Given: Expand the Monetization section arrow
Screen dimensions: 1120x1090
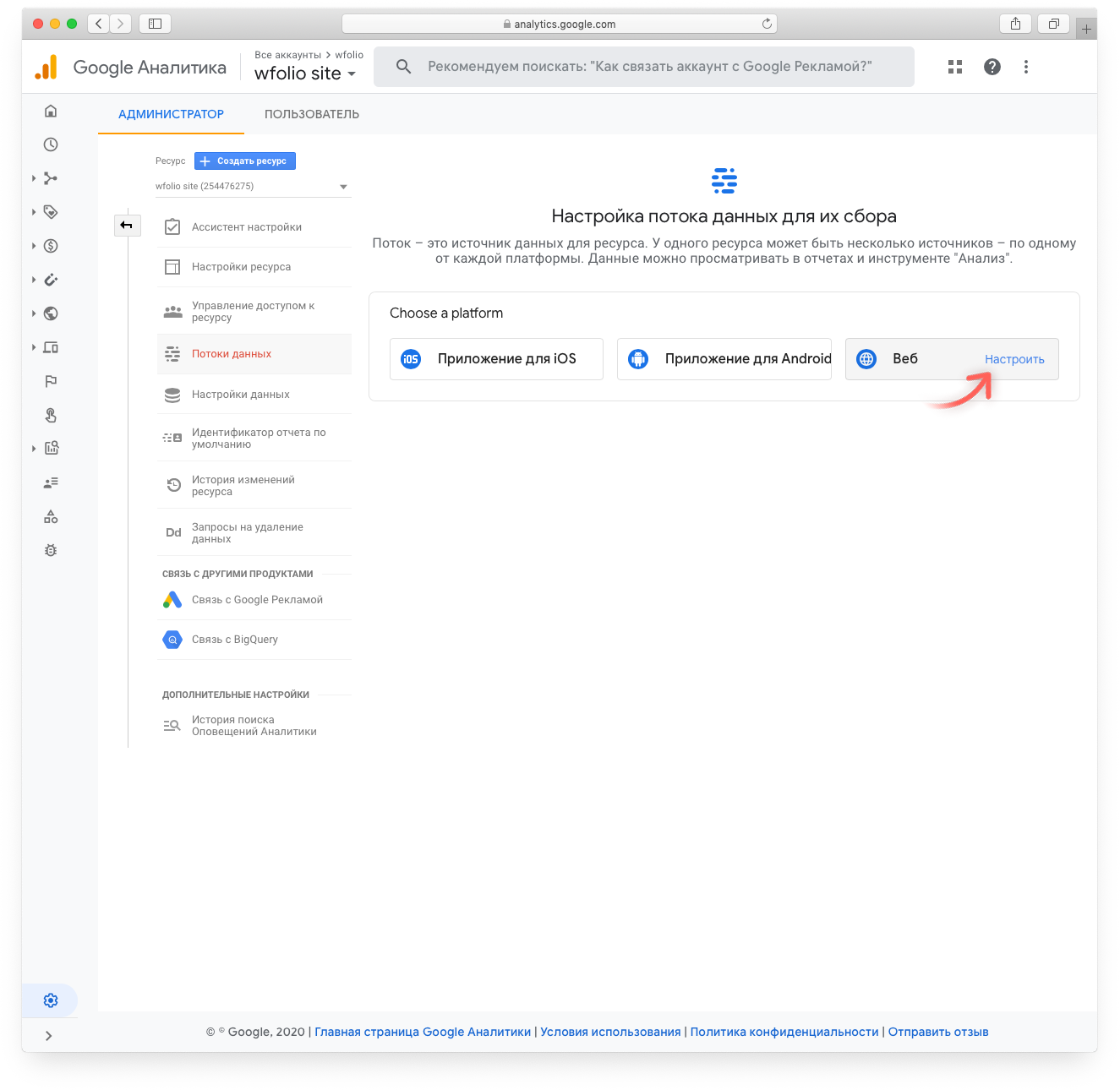Looking at the screenshot, I should pos(34,246).
